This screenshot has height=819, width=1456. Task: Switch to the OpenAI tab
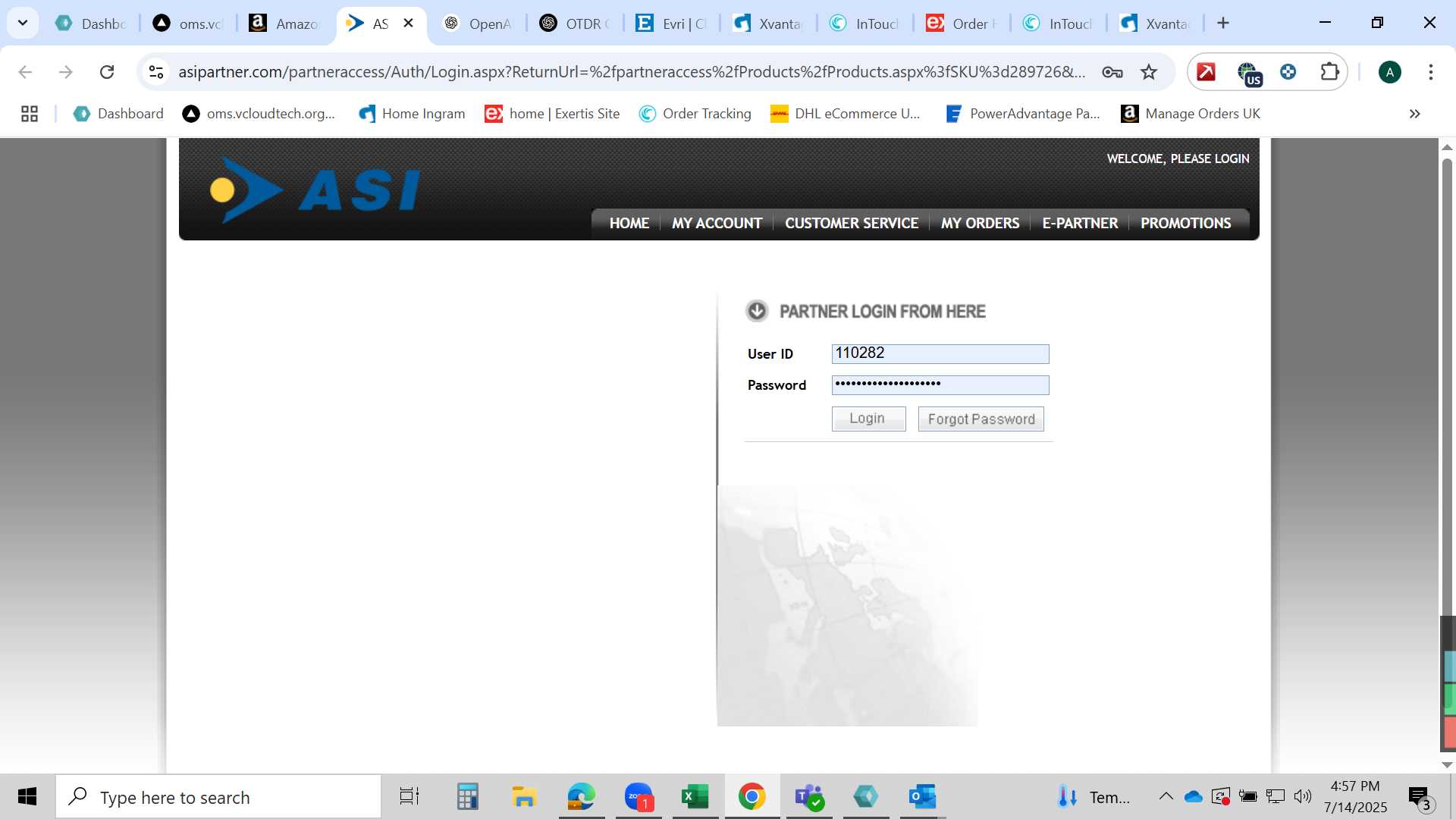(478, 24)
